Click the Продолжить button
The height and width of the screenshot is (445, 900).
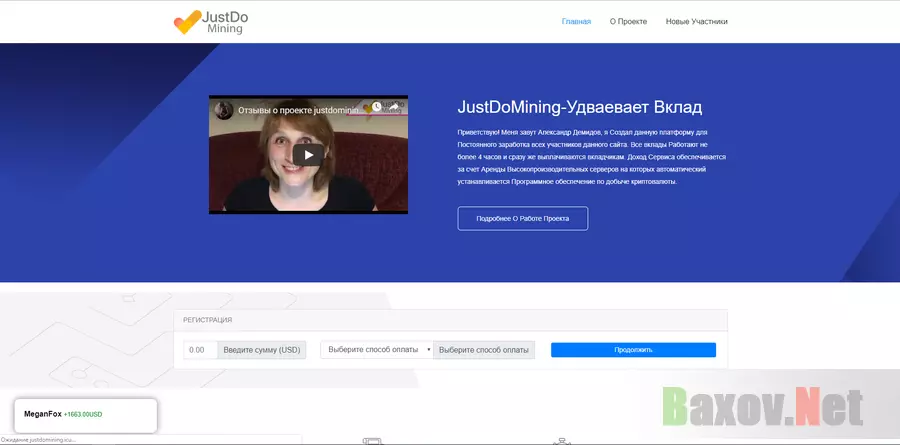[633, 350]
